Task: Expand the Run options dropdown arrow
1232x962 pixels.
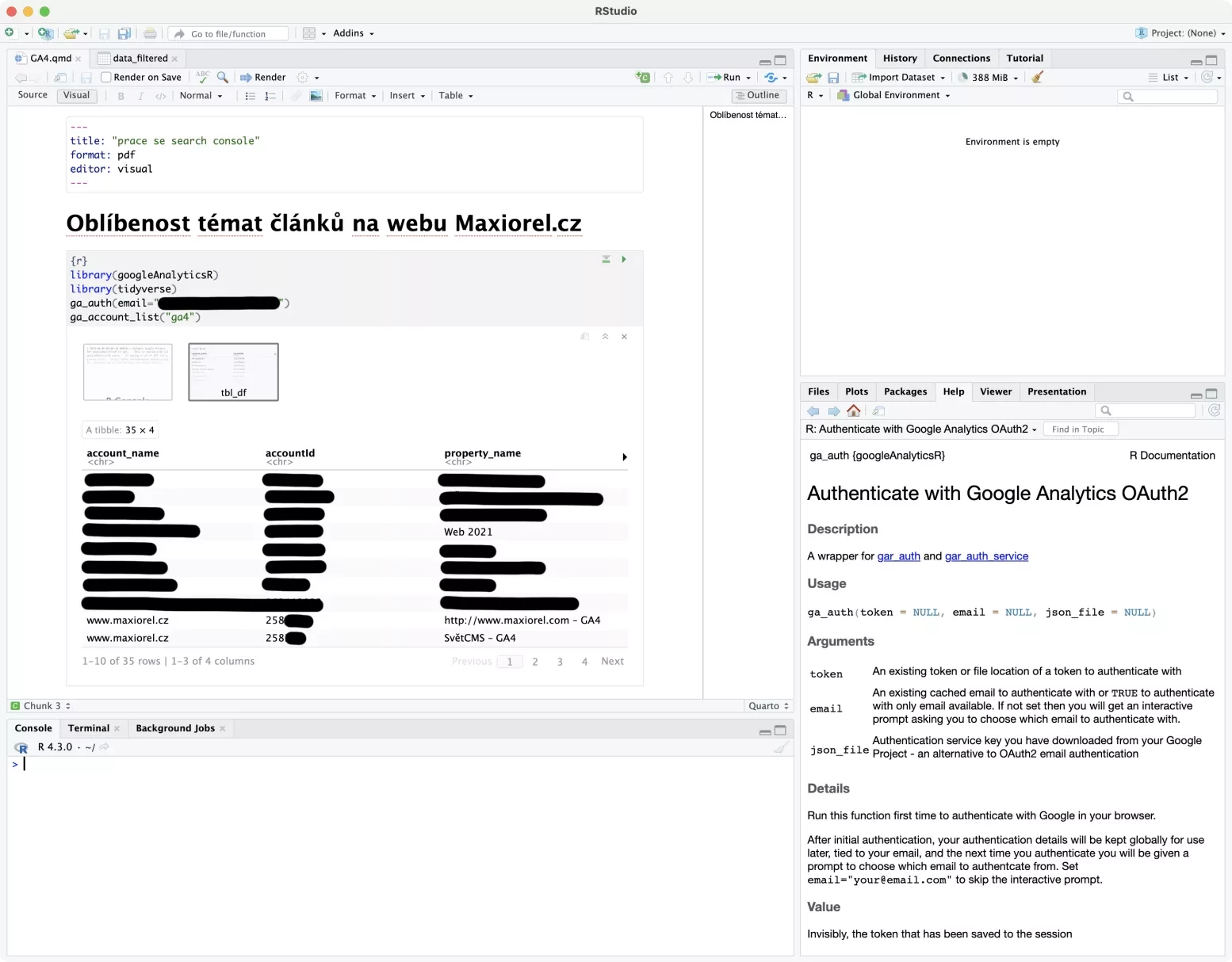Action: coord(748,78)
